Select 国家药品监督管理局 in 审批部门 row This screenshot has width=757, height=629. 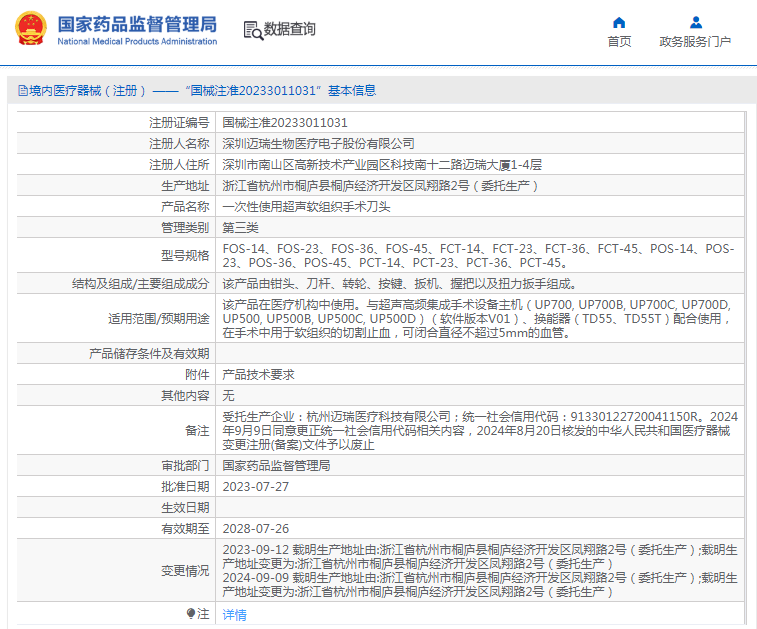[x=276, y=466]
